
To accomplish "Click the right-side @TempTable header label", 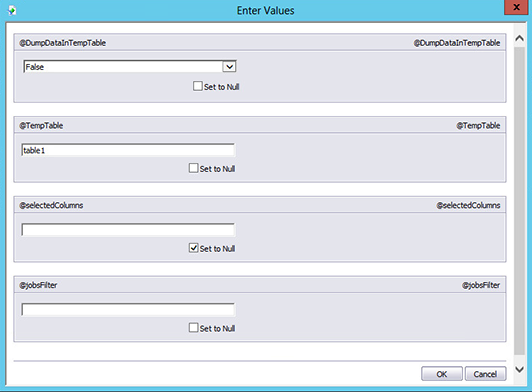I will (478, 126).
